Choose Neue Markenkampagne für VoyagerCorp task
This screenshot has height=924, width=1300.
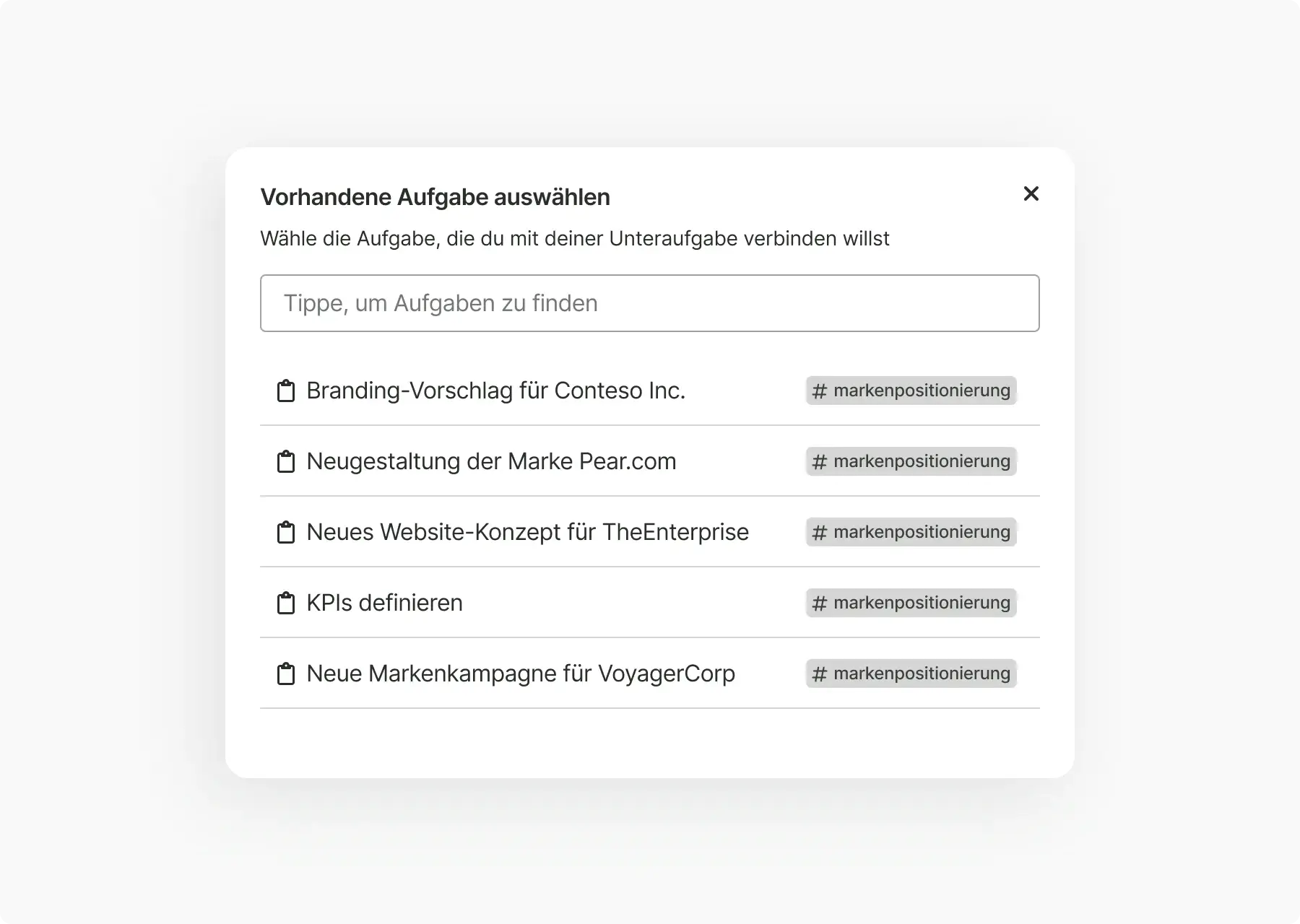(x=520, y=674)
